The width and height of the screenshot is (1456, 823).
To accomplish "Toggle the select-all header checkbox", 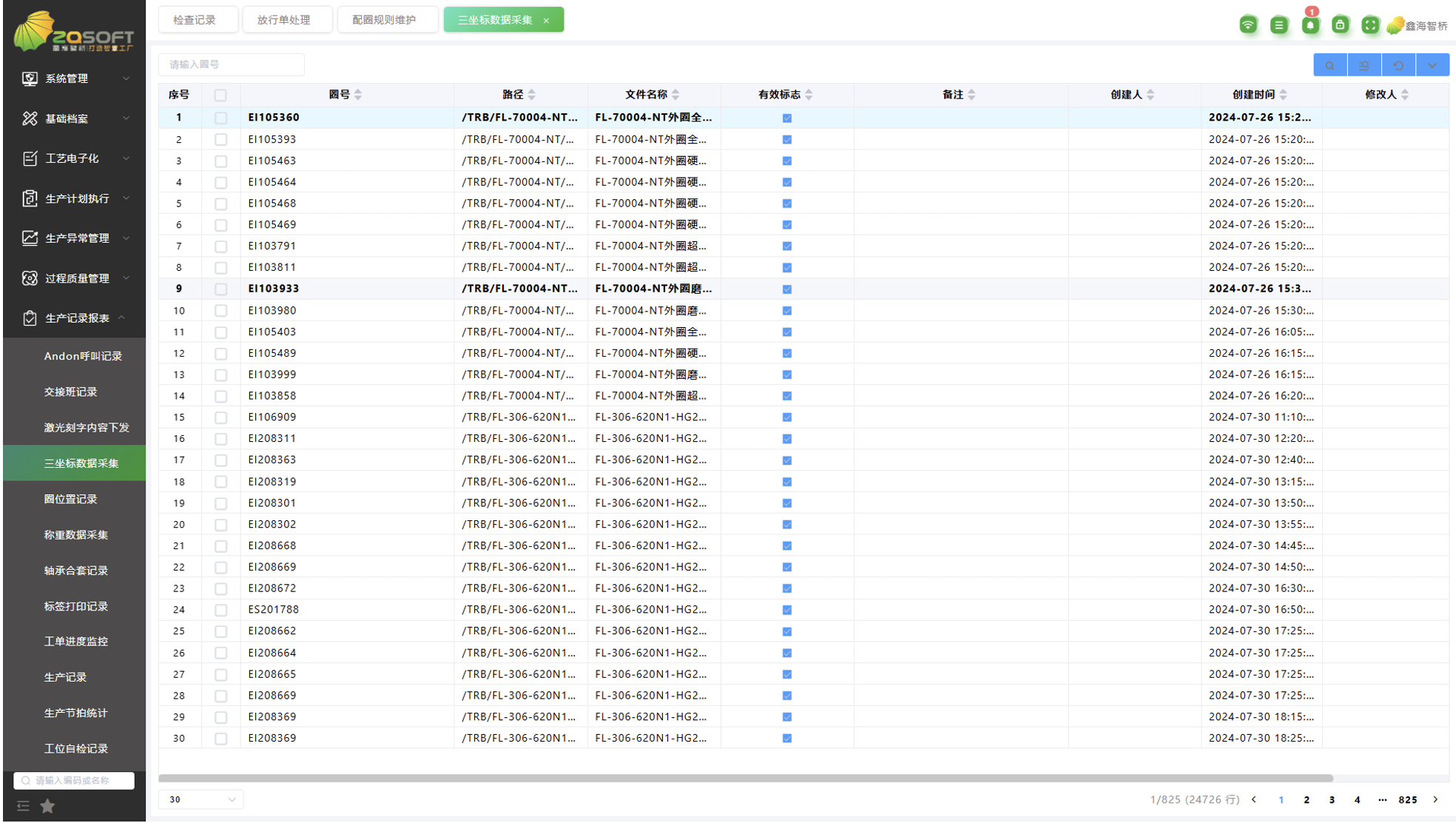I will (220, 95).
